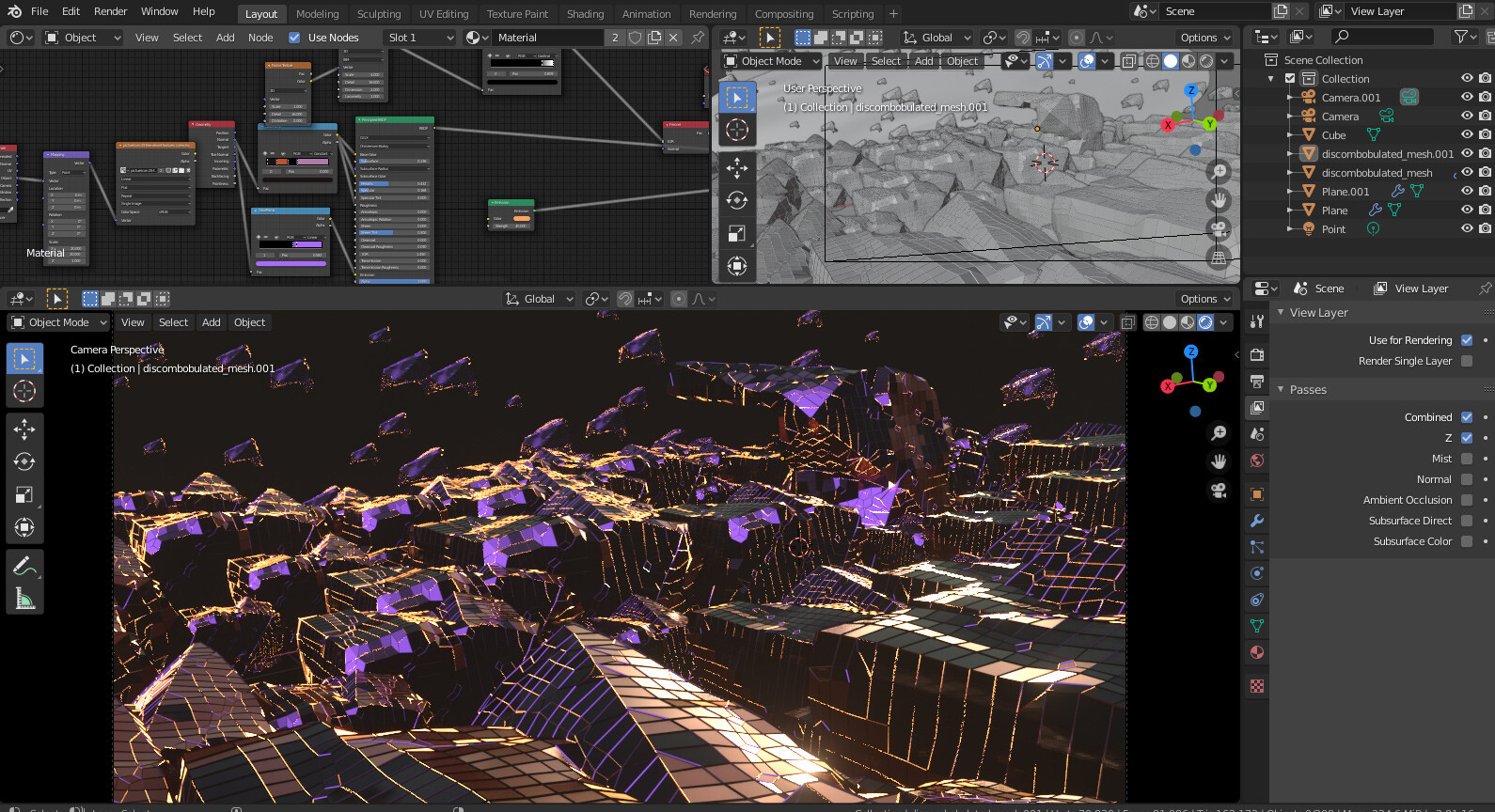Activate the Move tool in the camera viewport

tap(24, 429)
